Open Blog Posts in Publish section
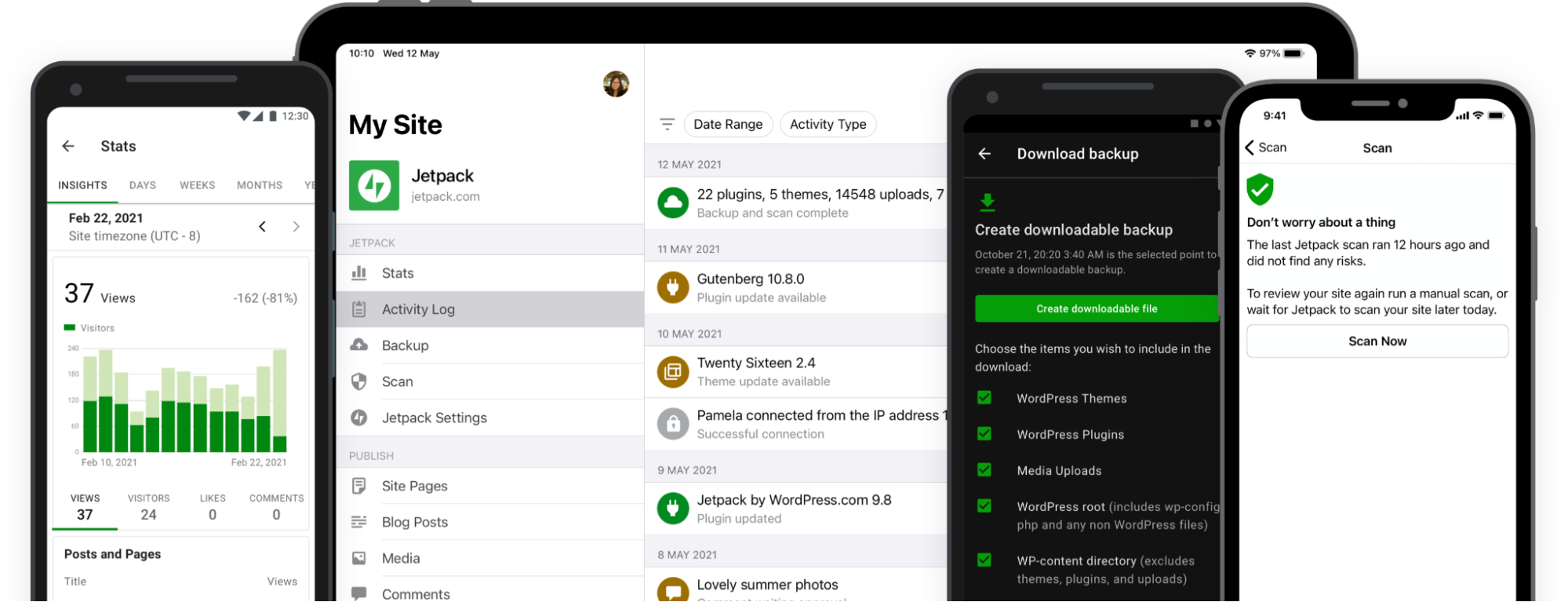1568x602 pixels. point(490,522)
